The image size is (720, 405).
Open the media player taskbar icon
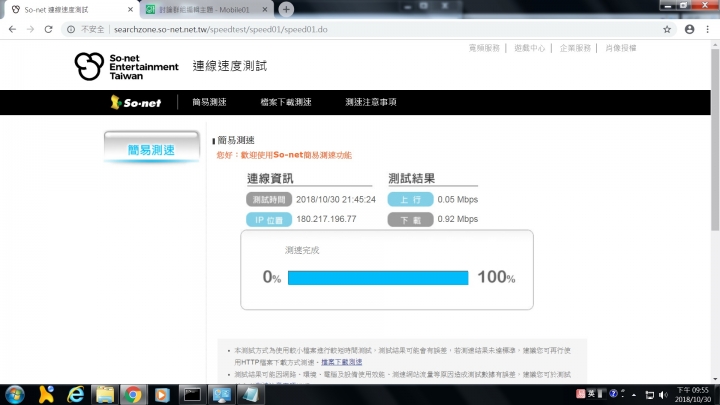click(x=162, y=395)
